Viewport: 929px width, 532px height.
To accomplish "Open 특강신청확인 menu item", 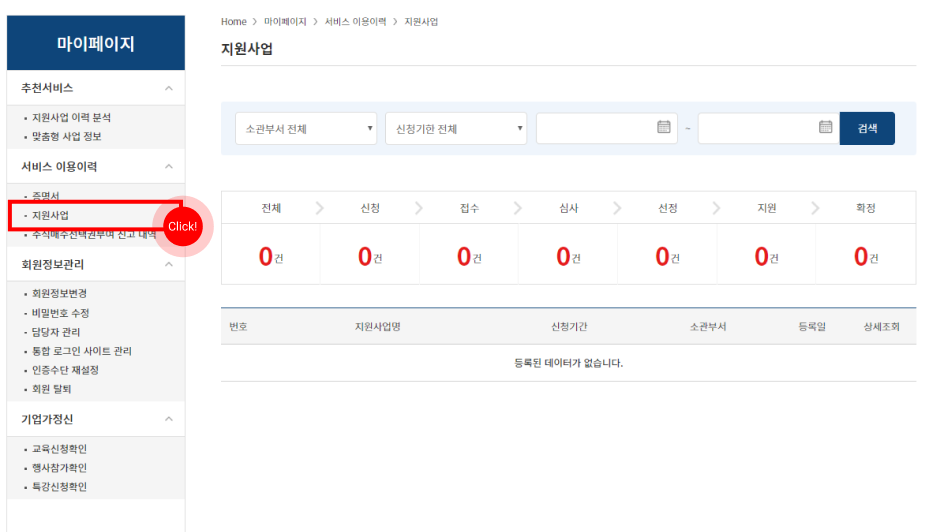I will 59,486.
